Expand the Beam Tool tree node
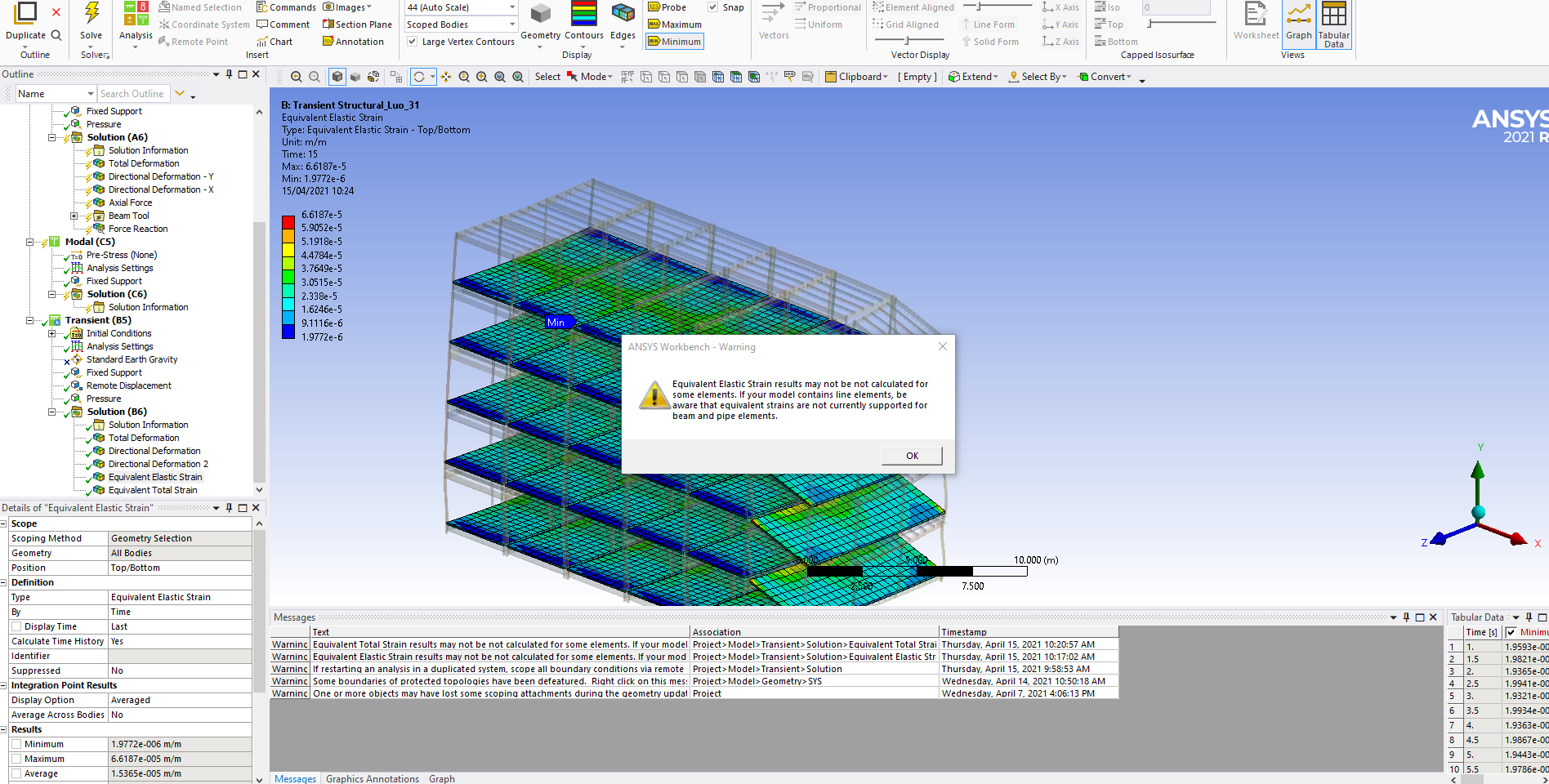Viewport: 1549px width, 784px height. click(x=74, y=216)
